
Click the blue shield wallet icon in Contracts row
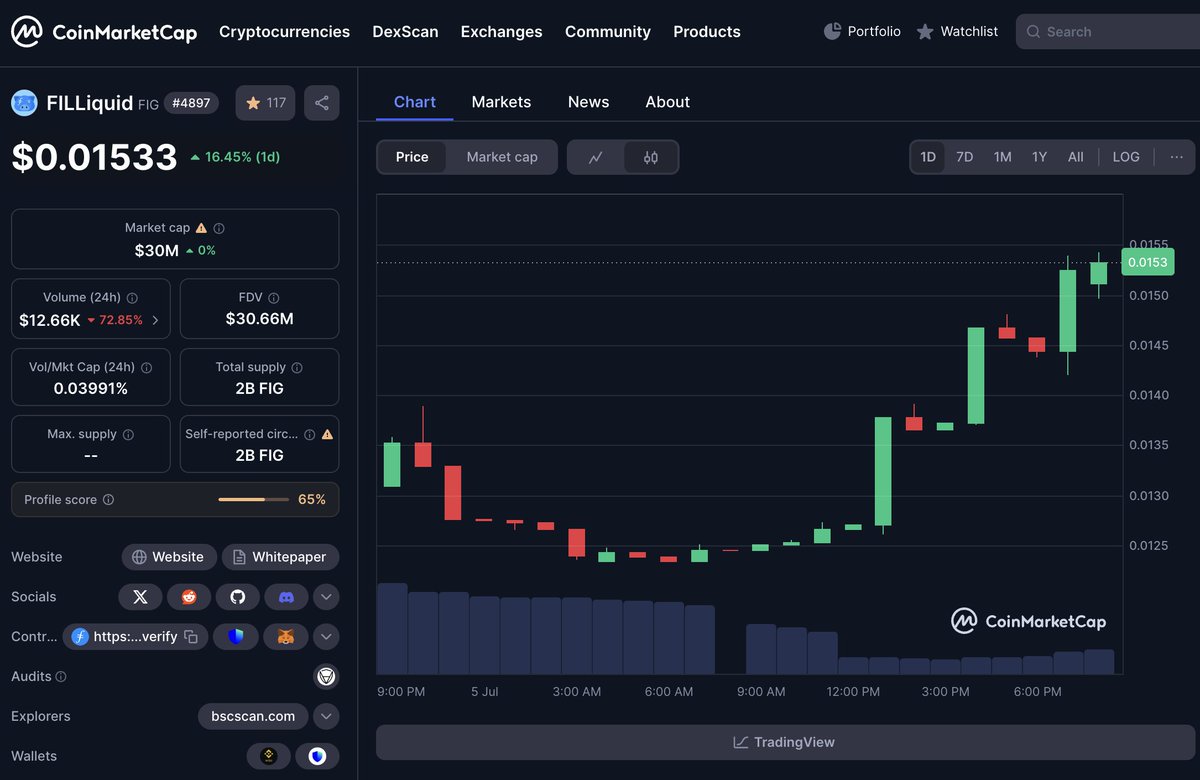point(236,636)
